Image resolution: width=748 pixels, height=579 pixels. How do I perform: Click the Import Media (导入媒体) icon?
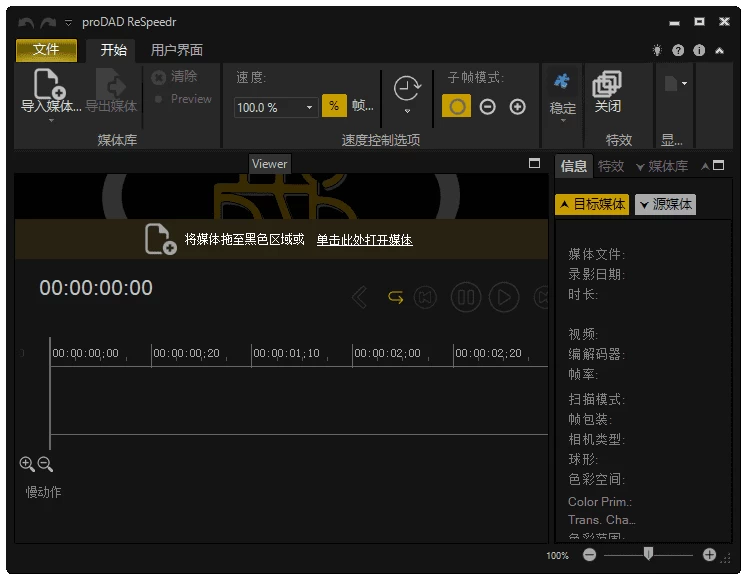pos(49,85)
